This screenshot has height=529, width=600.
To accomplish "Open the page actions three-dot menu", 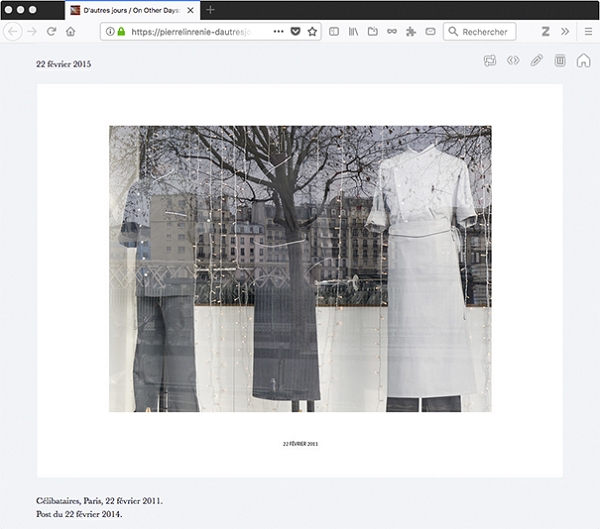I will pyautogui.click(x=278, y=32).
